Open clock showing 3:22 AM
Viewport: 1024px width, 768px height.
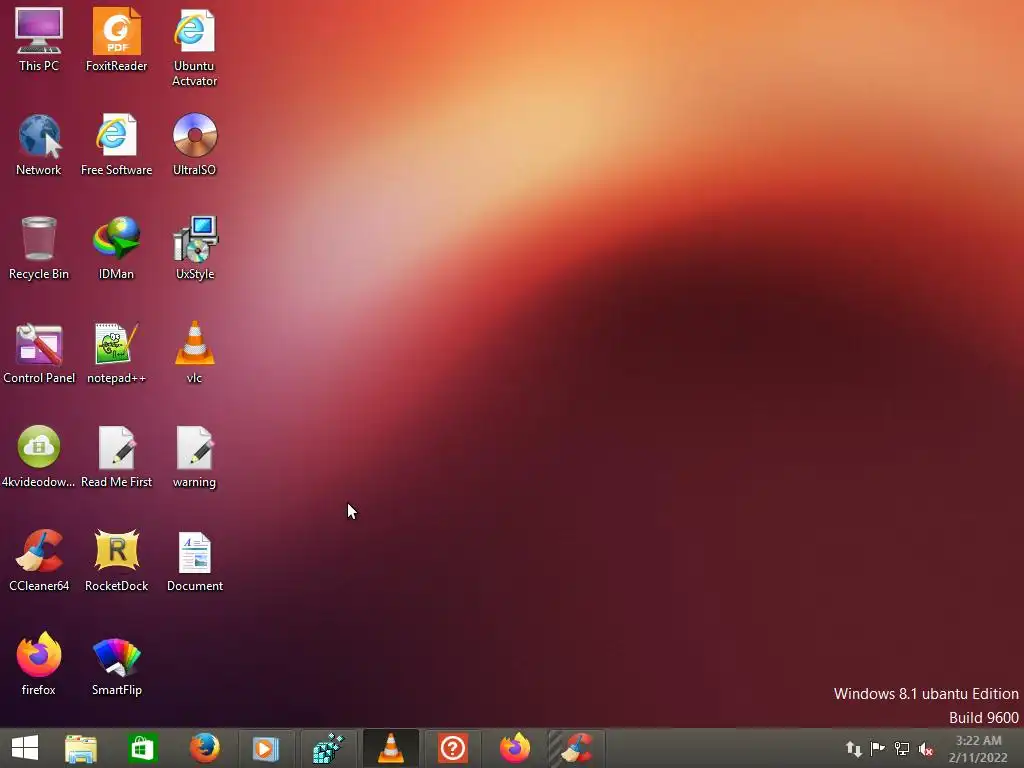[x=978, y=749]
